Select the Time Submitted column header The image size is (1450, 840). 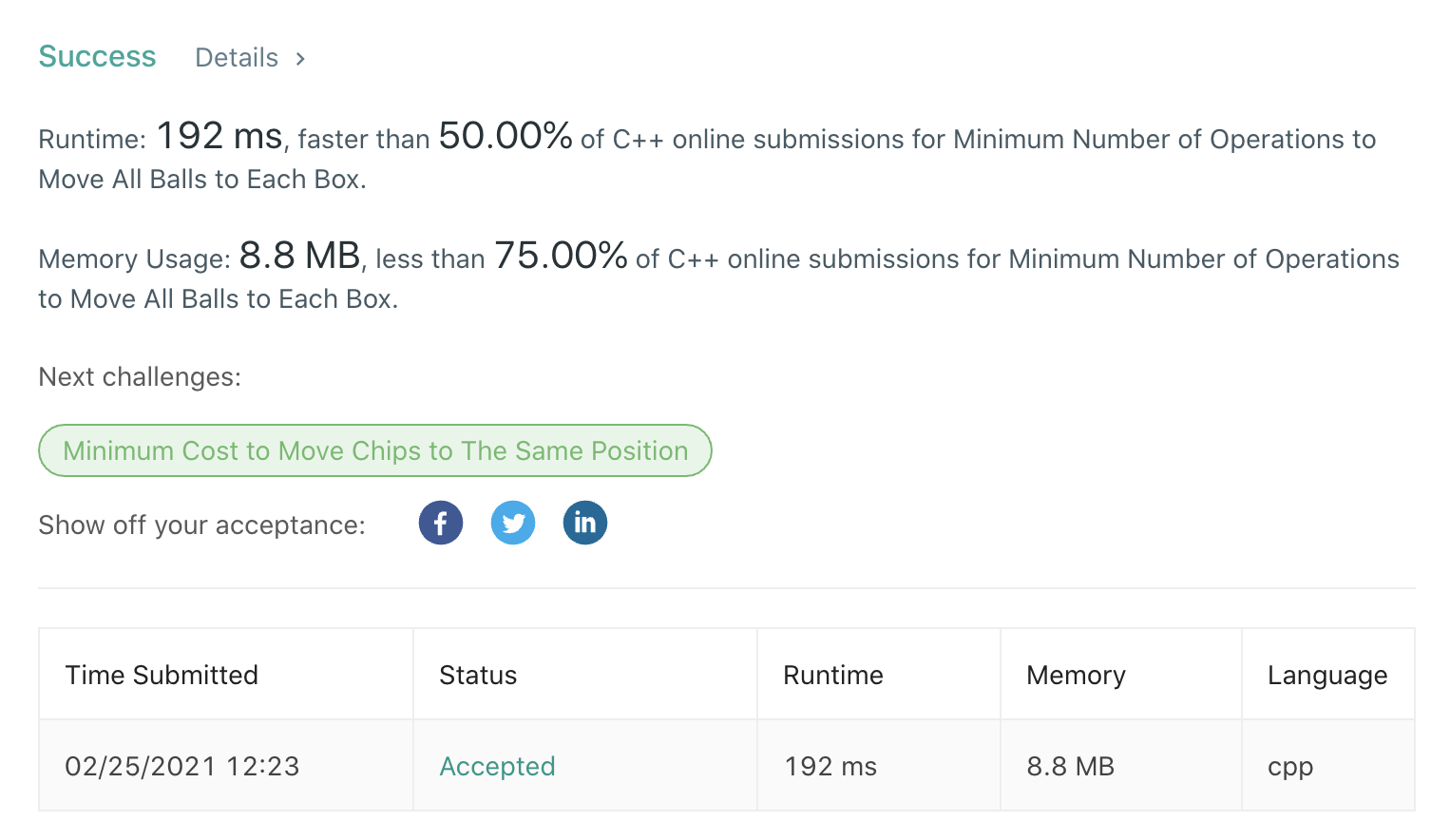tap(162, 675)
